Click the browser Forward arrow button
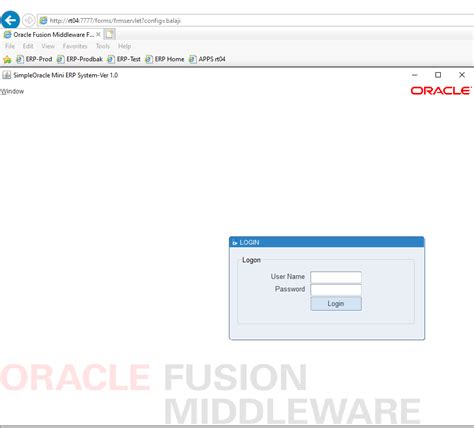Viewport: 474px width, 428px height. click(x=29, y=20)
